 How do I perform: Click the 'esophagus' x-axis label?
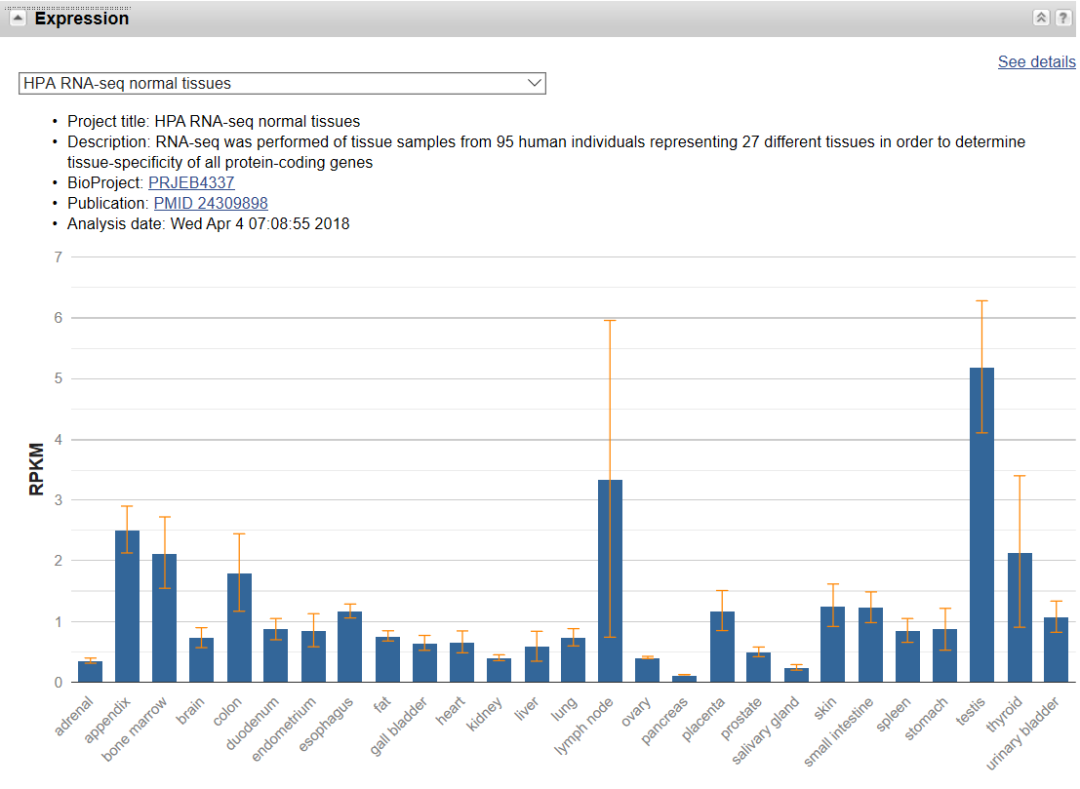326,724
